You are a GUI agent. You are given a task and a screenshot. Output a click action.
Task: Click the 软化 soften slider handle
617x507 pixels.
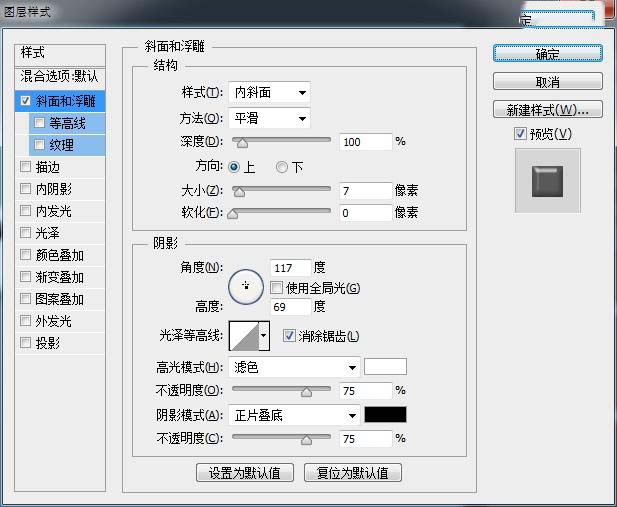click(233, 213)
